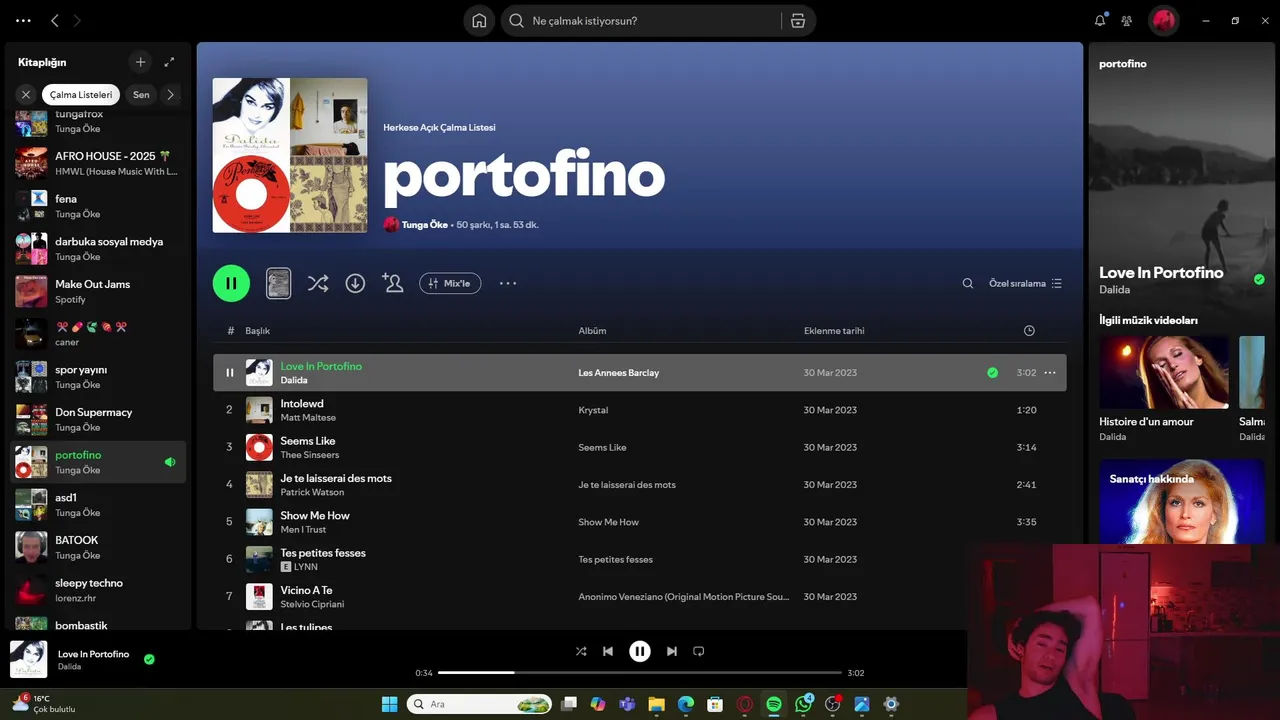Sort by the Başlık column header

coord(258,331)
